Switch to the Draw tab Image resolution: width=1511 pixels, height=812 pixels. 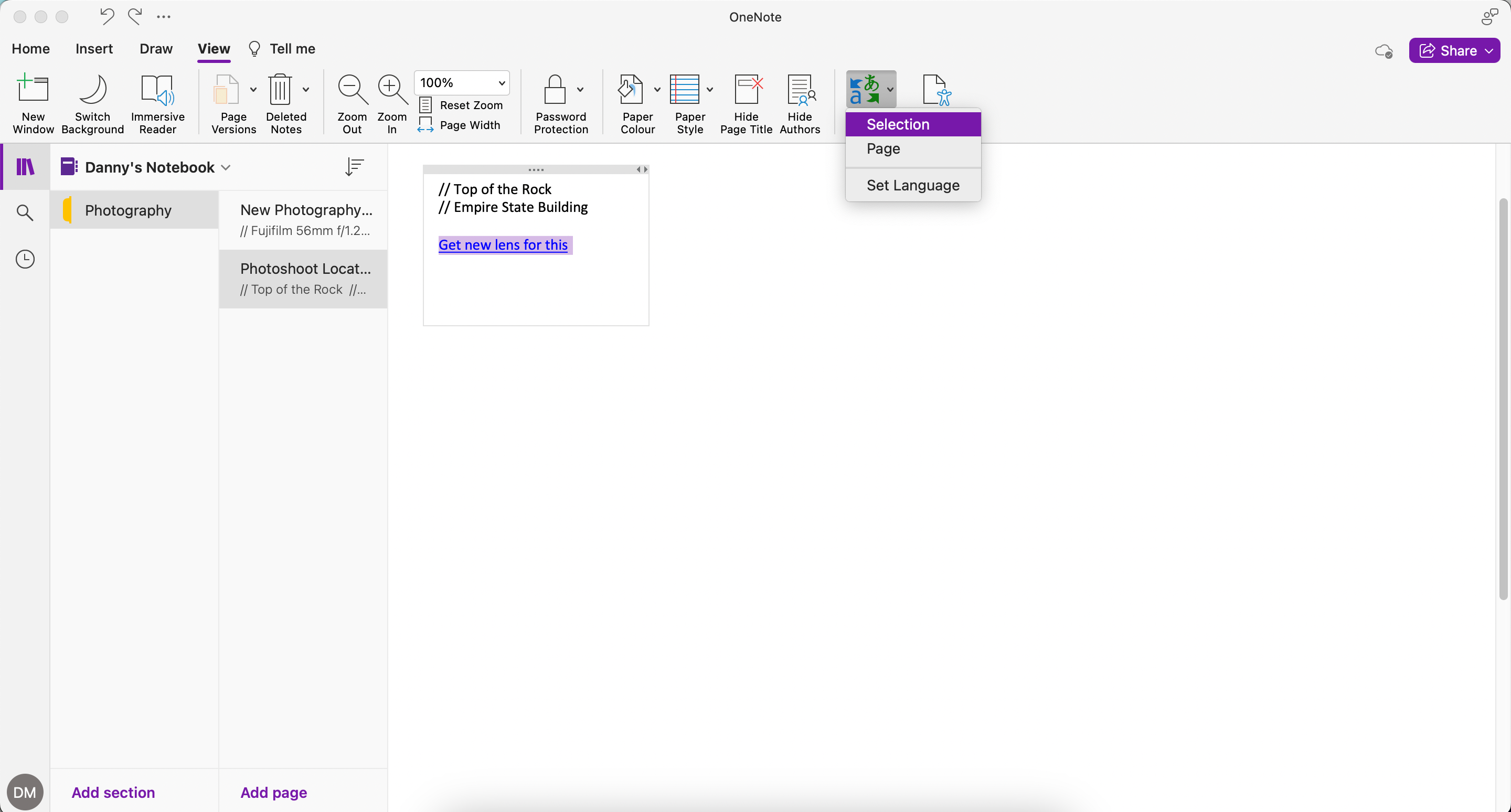(x=155, y=49)
